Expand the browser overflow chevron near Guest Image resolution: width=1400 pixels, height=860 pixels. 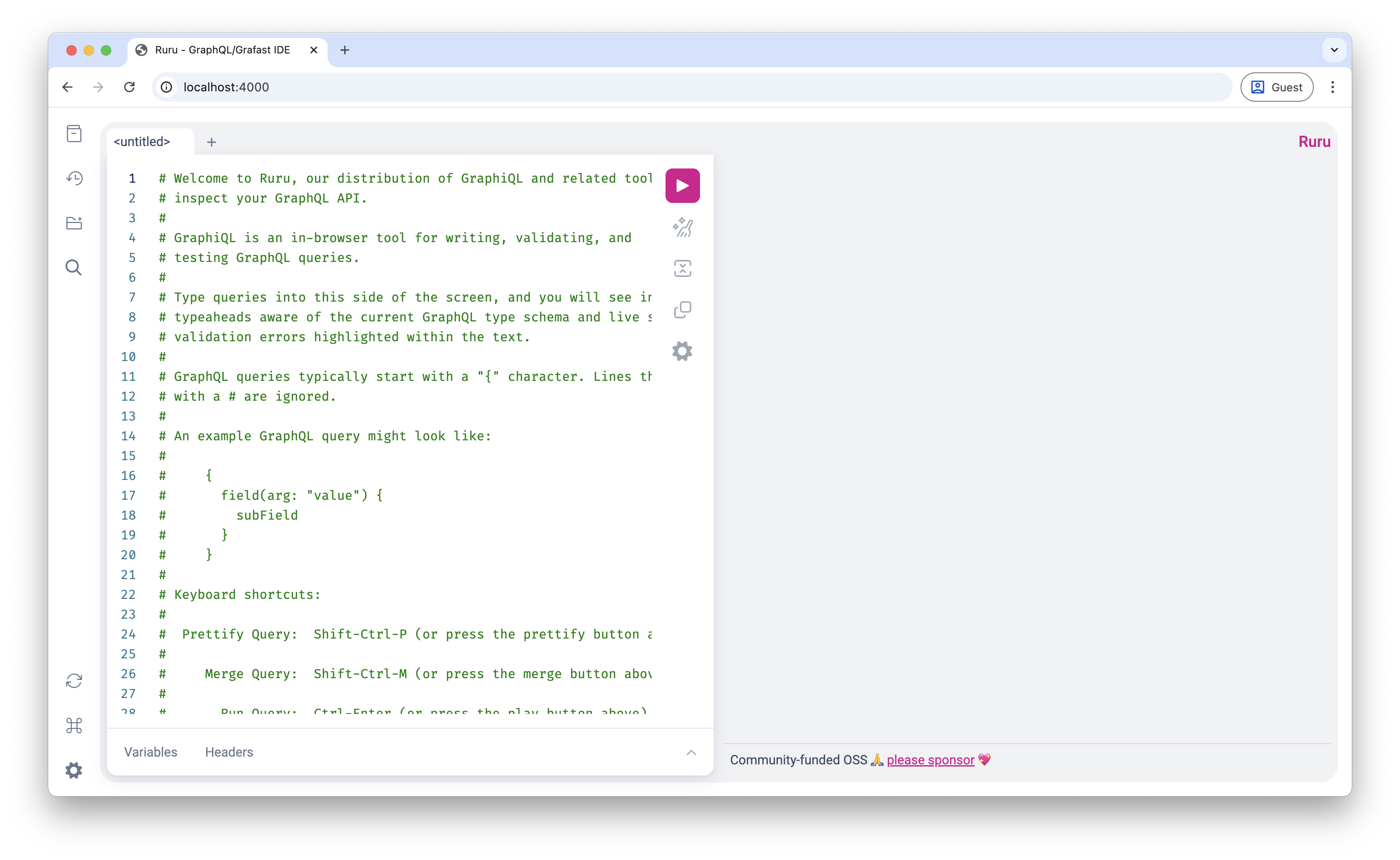(1334, 50)
